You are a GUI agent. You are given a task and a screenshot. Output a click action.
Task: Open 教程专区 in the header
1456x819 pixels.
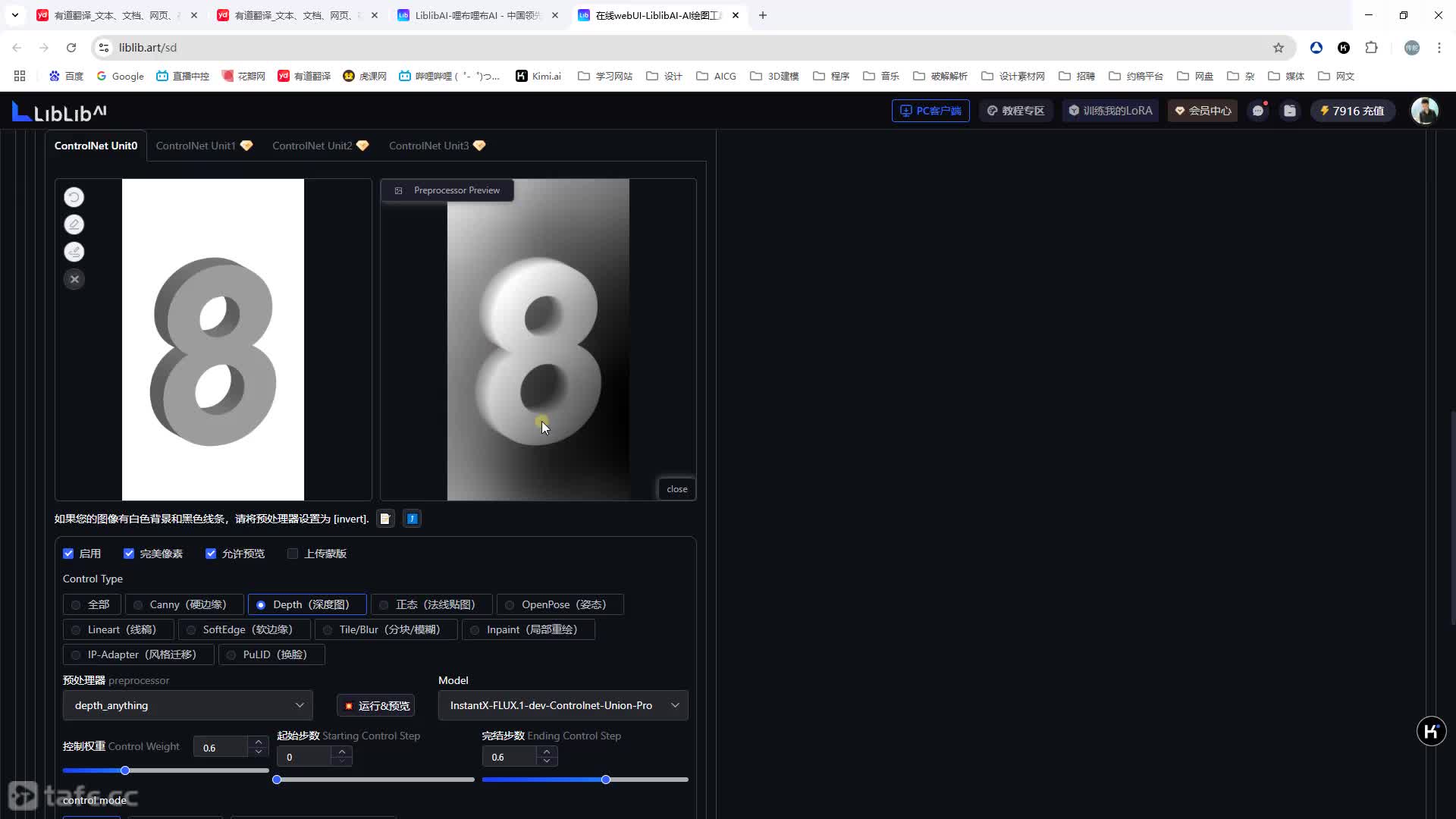click(1015, 111)
